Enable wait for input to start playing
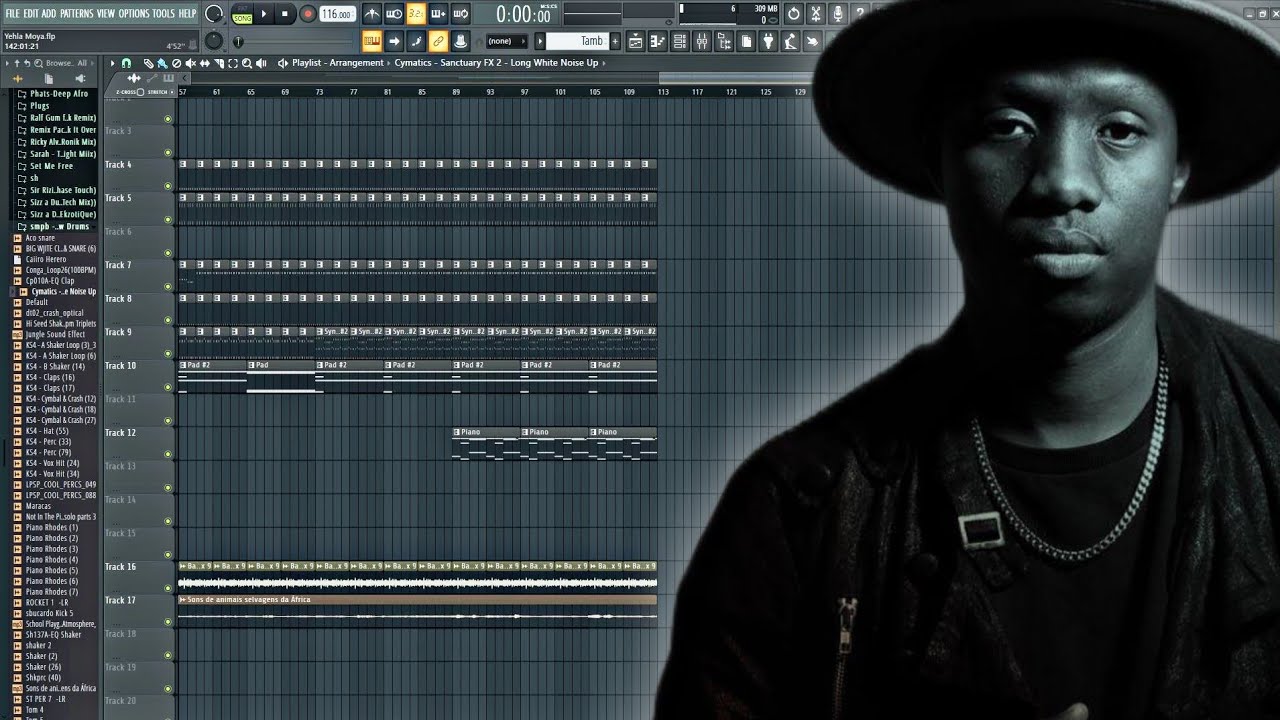The width and height of the screenshot is (1280, 720). coord(394,14)
